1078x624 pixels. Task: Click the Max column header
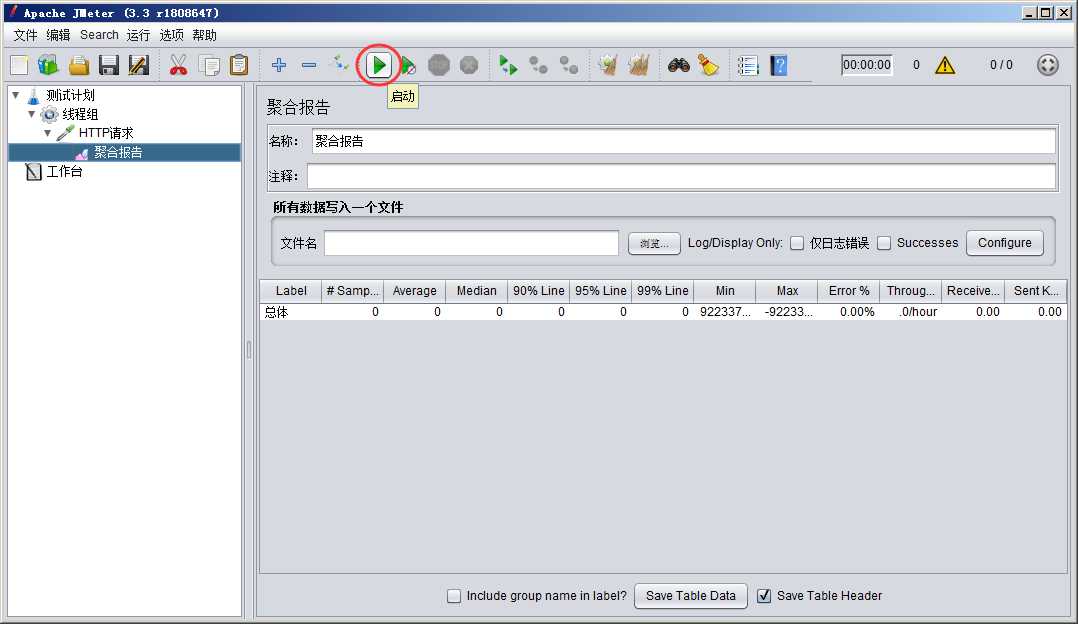pyautogui.click(x=787, y=291)
